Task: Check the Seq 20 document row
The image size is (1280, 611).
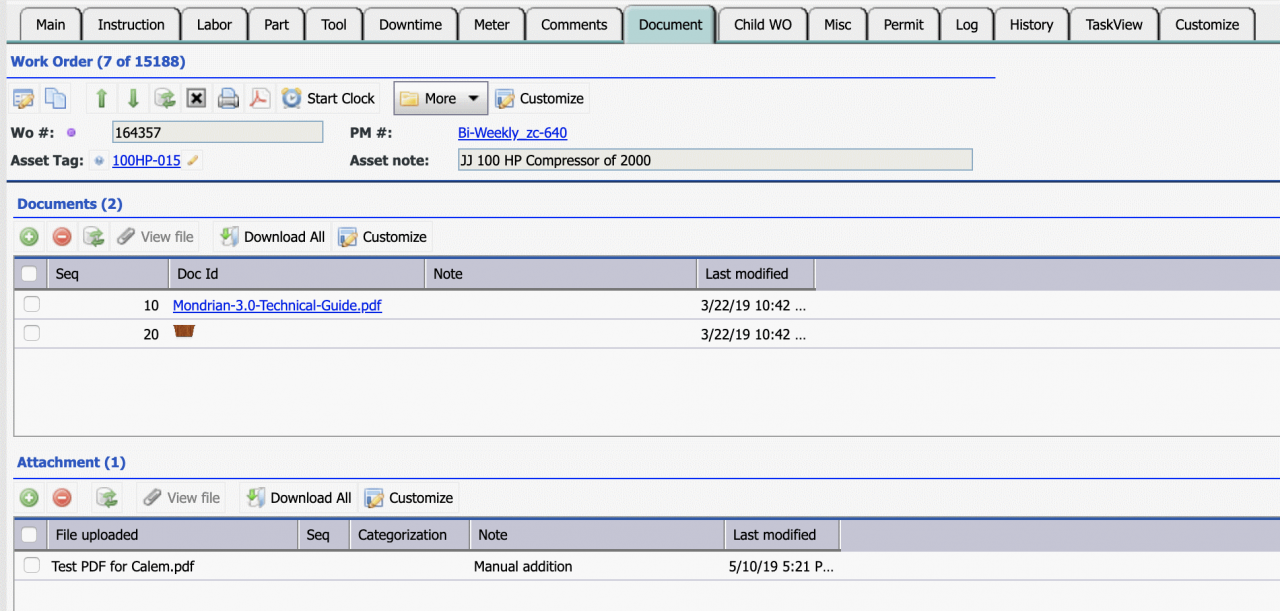Action: [32, 333]
